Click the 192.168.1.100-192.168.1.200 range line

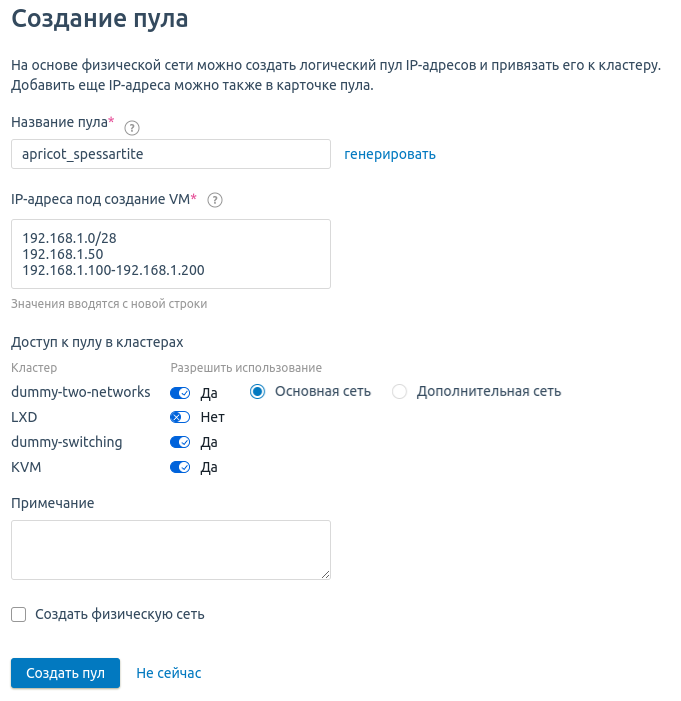pos(113,270)
